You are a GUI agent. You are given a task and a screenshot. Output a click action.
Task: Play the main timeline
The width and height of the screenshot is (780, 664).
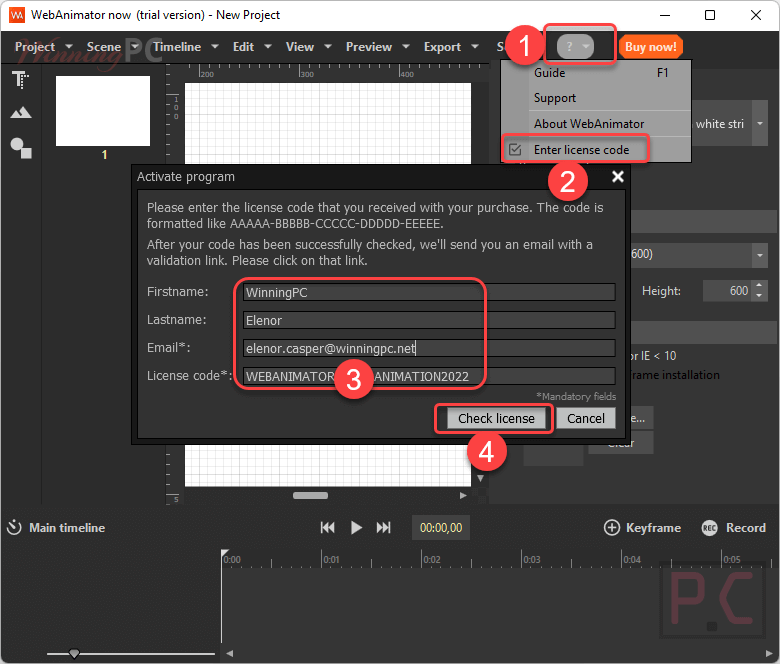point(356,528)
